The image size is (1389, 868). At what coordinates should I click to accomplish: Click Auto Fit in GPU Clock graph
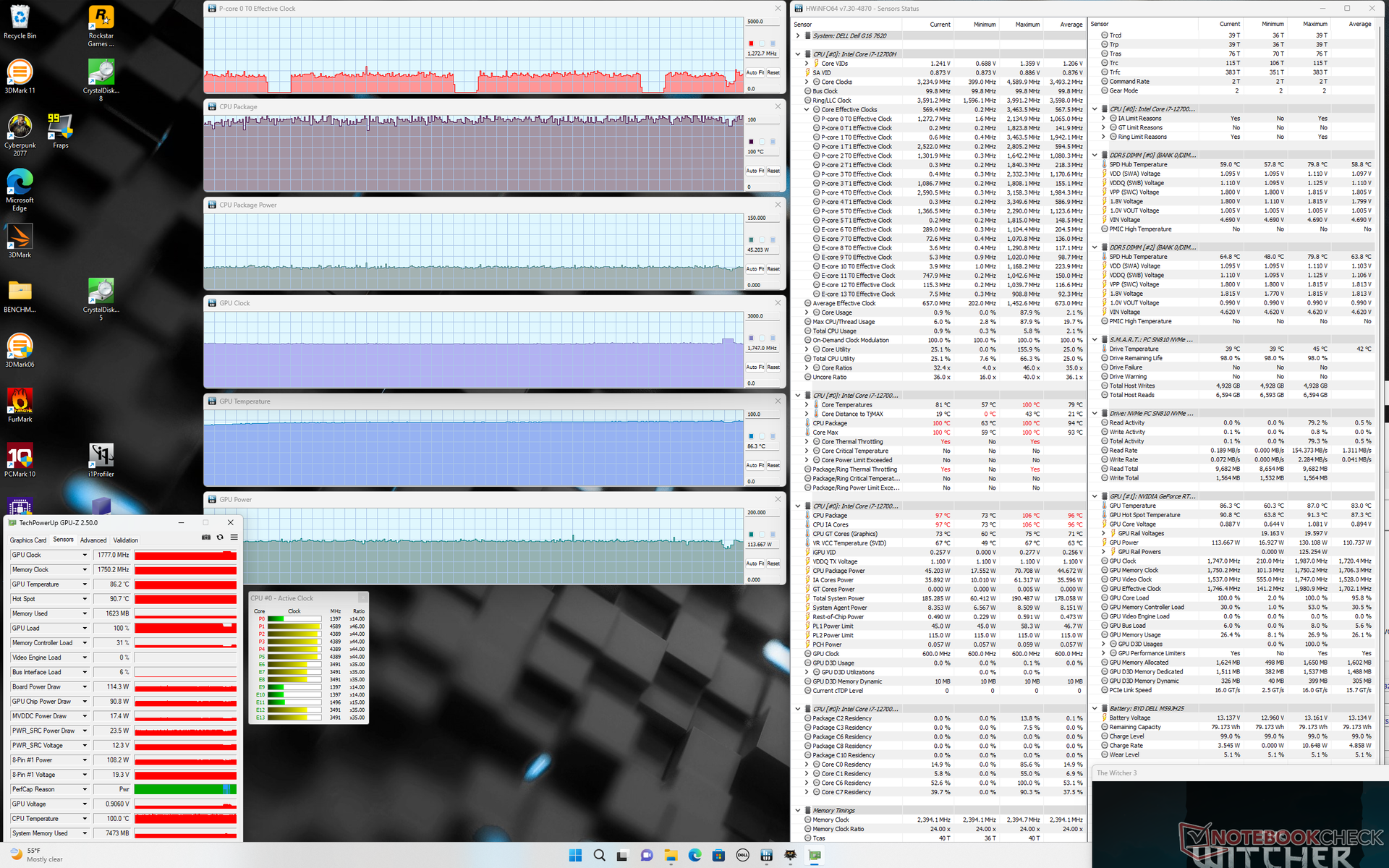point(755,367)
